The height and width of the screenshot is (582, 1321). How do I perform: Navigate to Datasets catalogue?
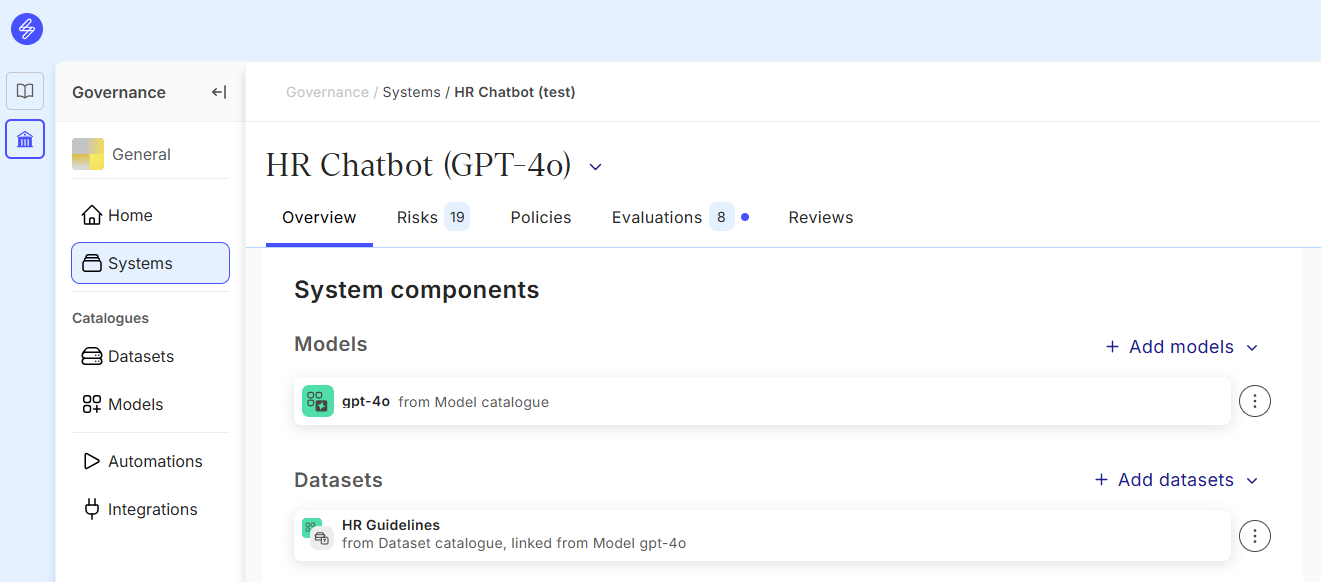click(140, 356)
